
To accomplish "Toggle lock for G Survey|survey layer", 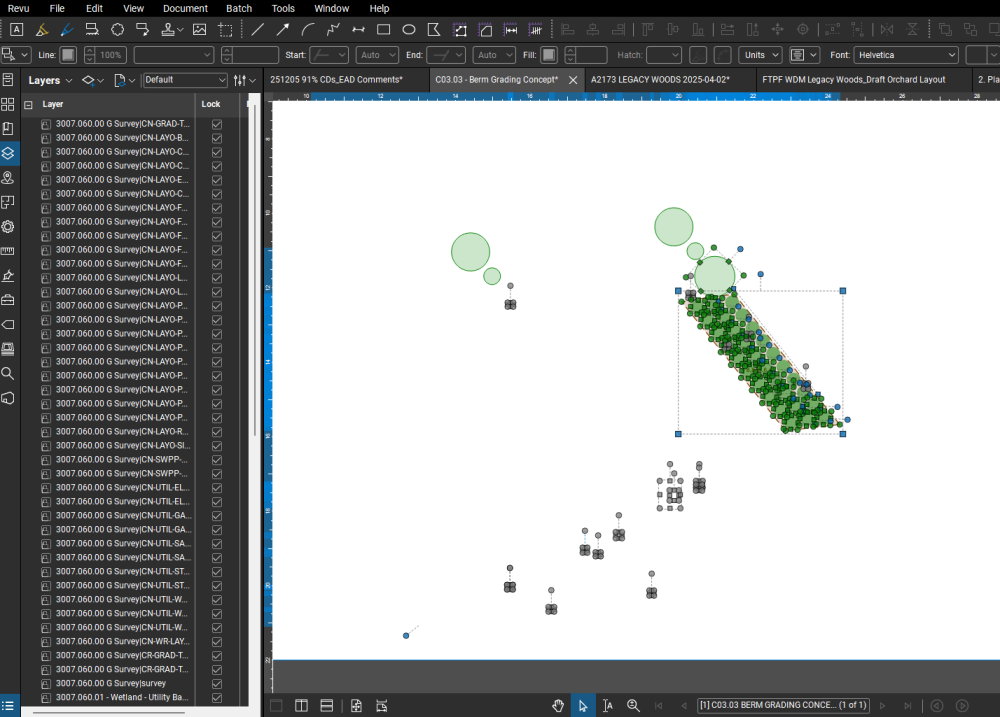I will point(217,684).
